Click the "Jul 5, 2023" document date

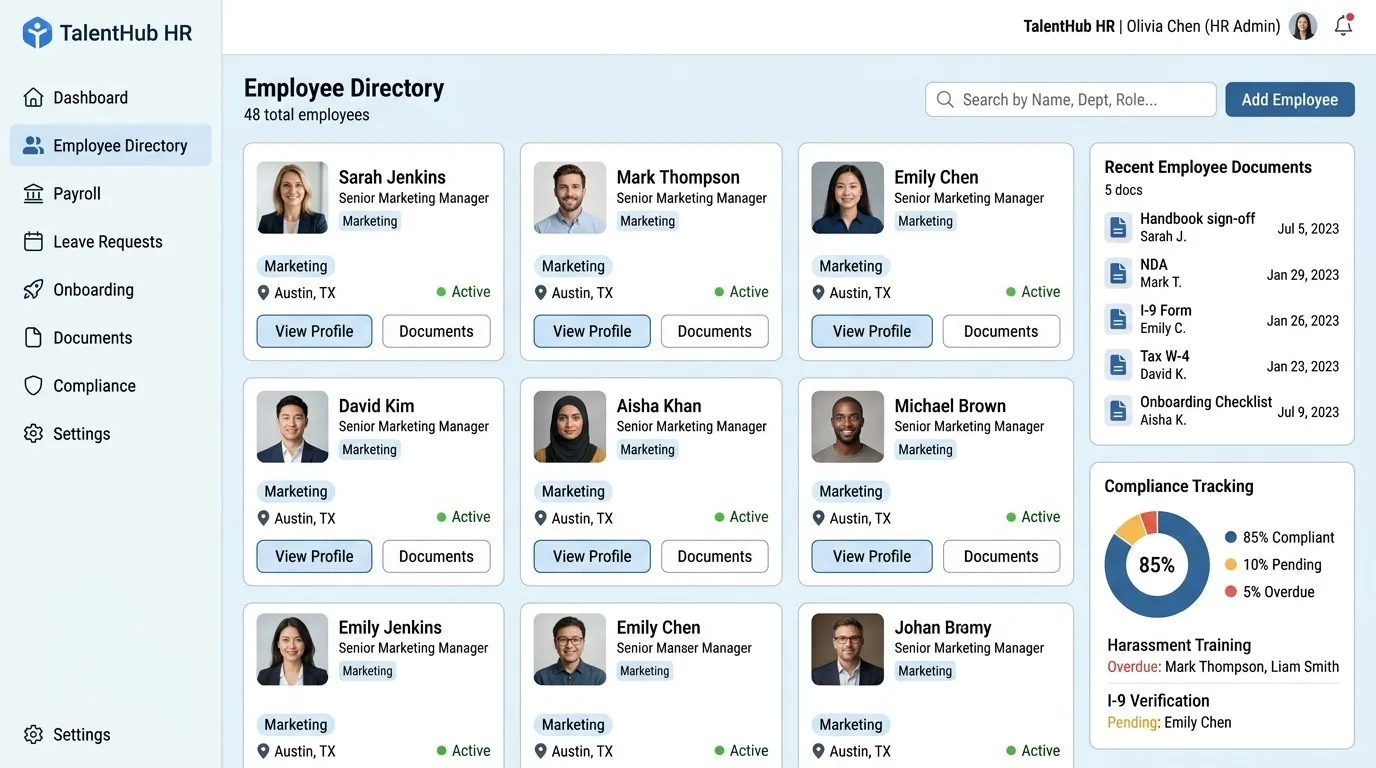pyautogui.click(x=1308, y=229)
